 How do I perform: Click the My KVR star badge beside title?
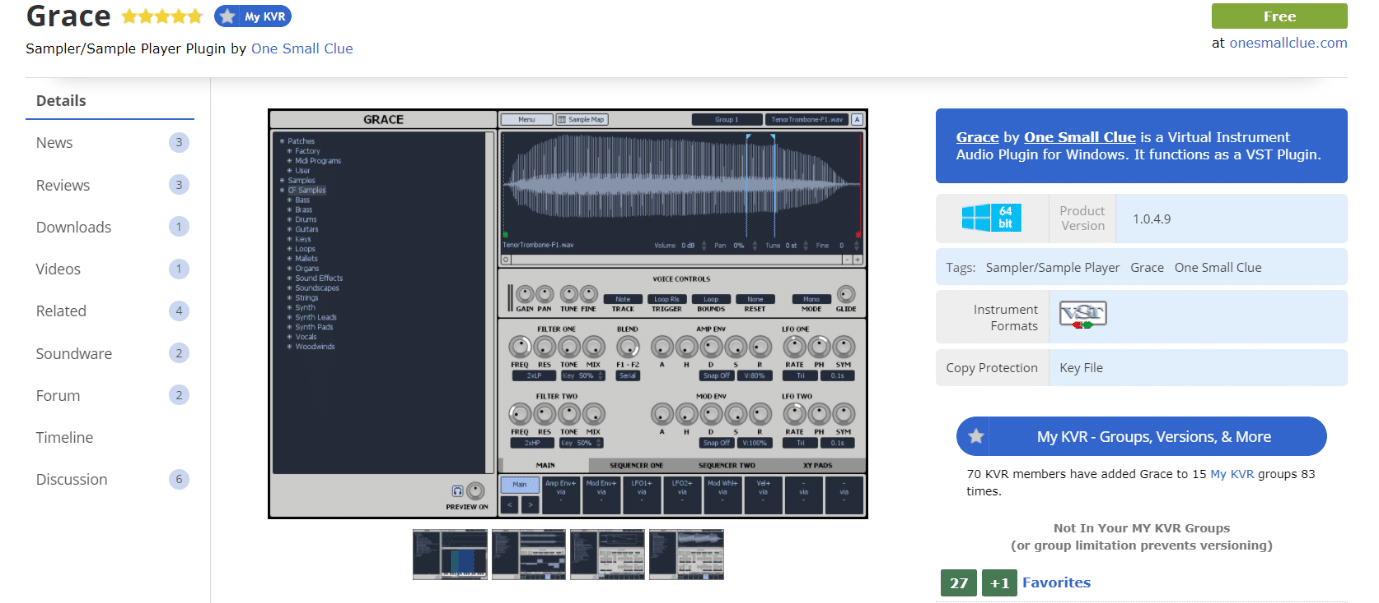(253, 16)
